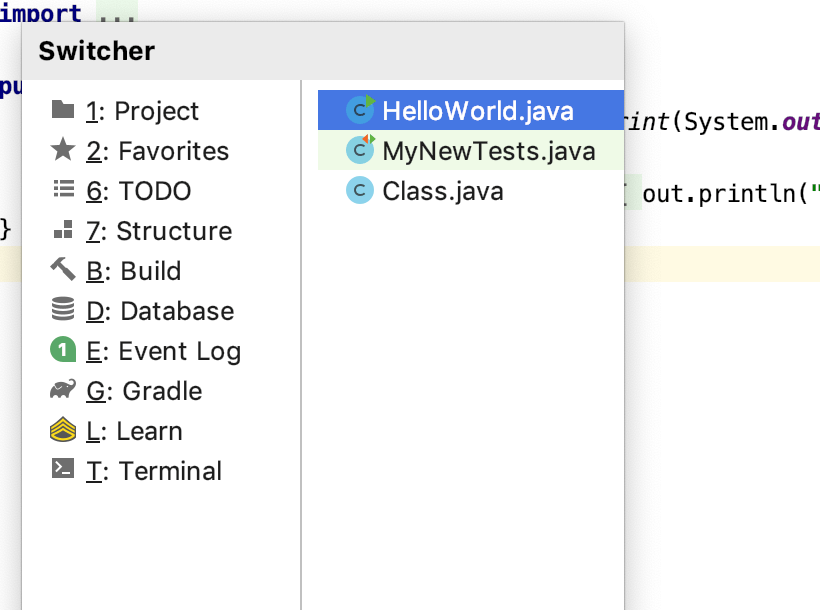Click the import keyword in the editor
840x610 pixels.
pos(41,12)
